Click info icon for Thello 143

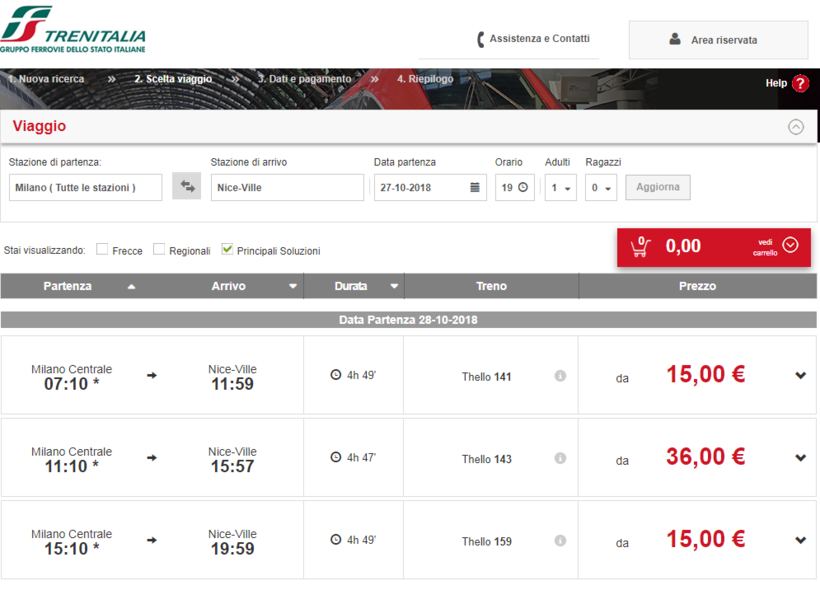[x=560, y=459]
